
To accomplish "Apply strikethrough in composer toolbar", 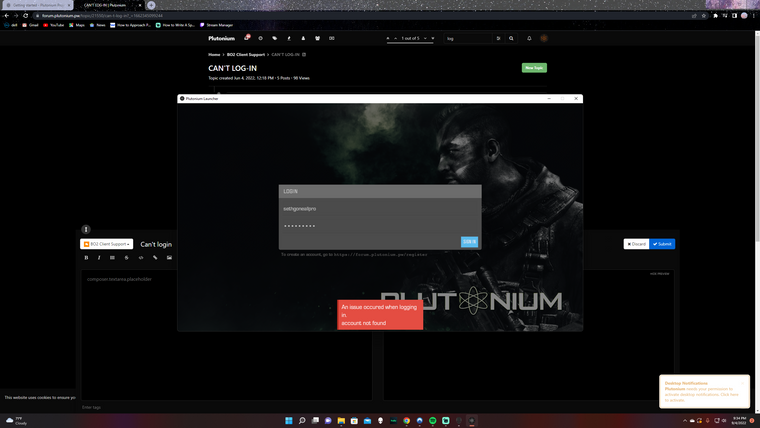I will coord(127,258).
